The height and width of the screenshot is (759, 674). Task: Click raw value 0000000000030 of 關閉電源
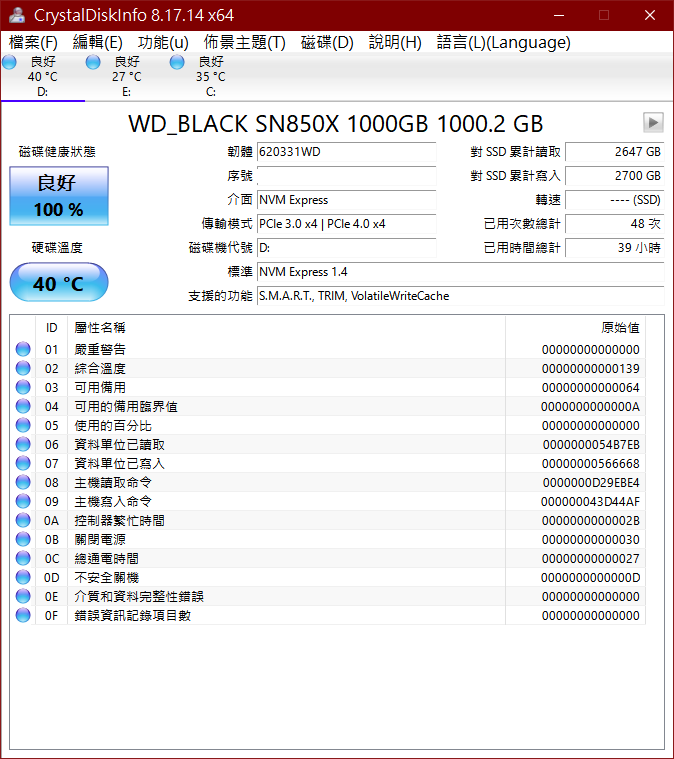click(591, 539)
